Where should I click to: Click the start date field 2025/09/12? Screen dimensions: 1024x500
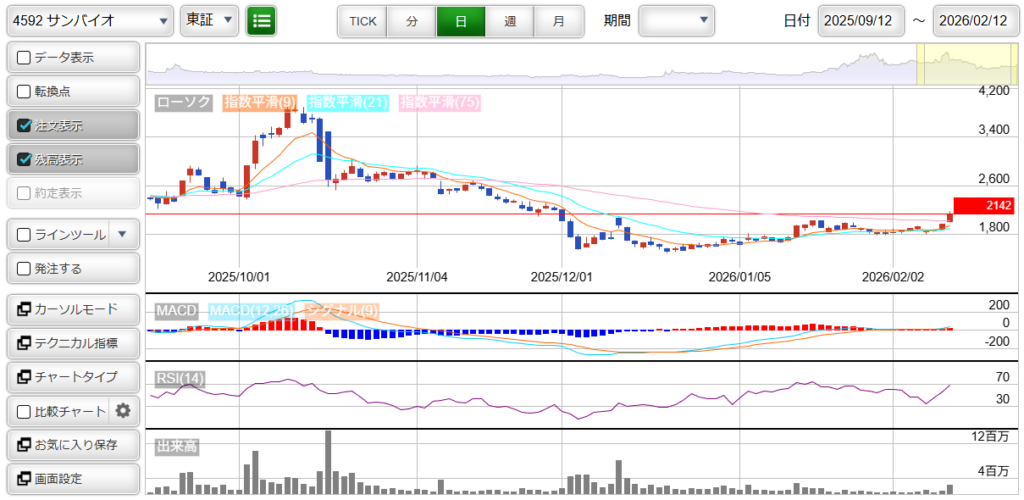[x=861, y=21]
